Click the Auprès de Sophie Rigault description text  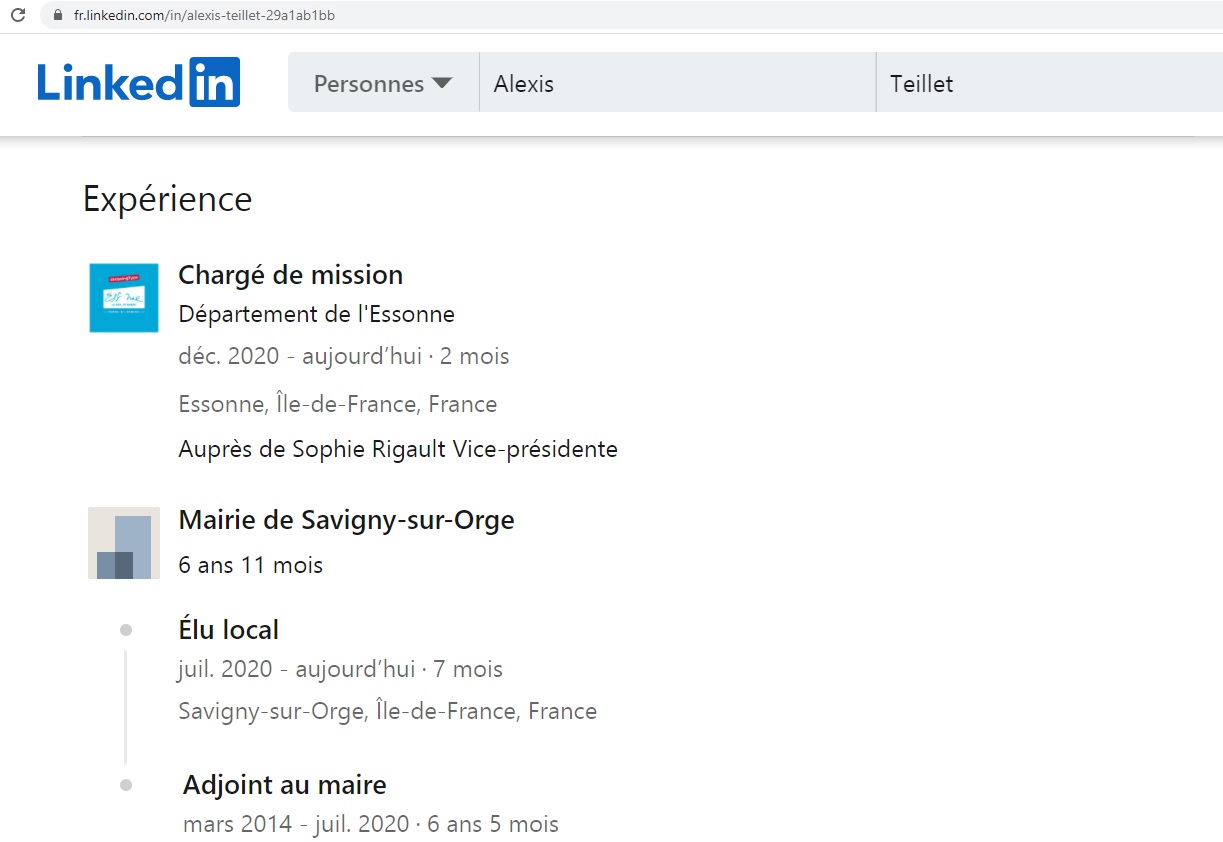[x=397, y=449]
